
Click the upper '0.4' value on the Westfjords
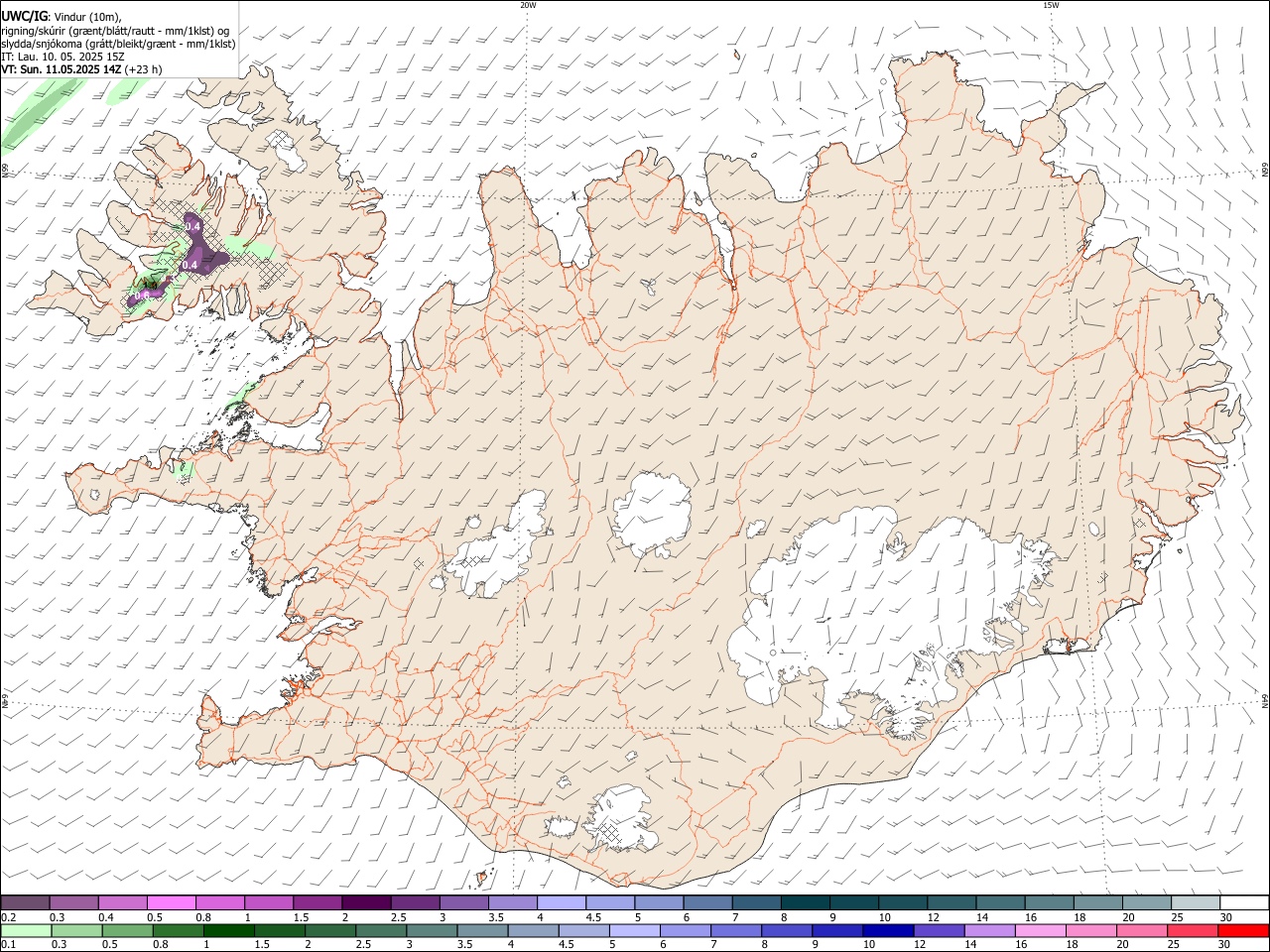click(192, 227)
